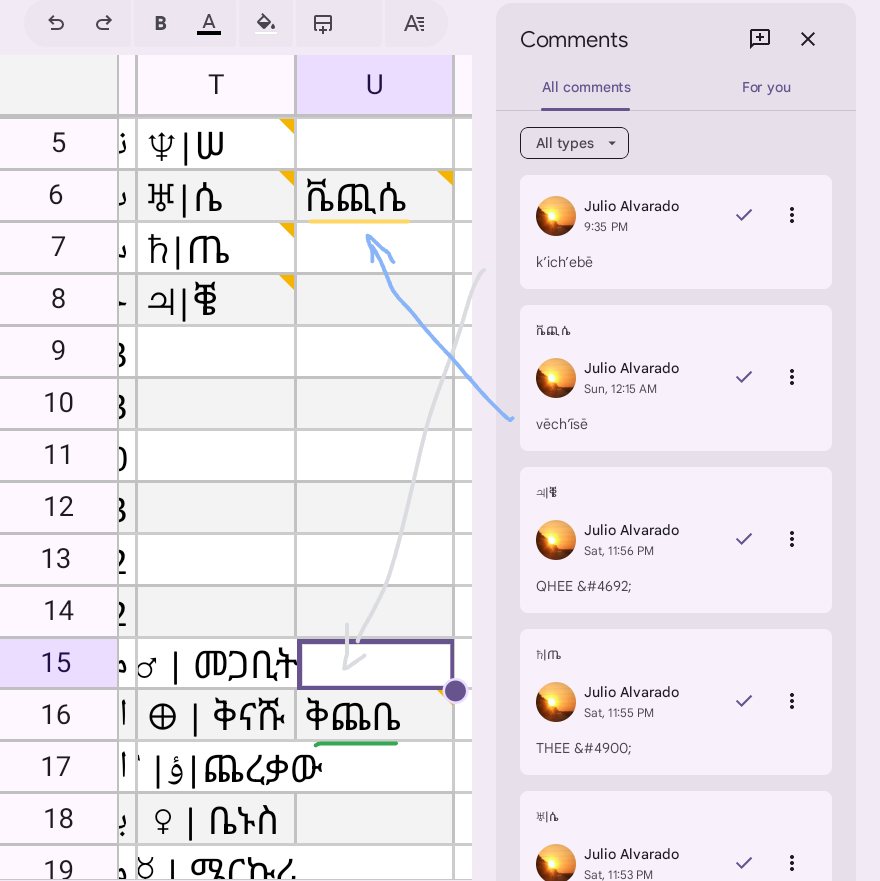
Task: Select cell T7 with the Saturn symbol
Action: pyautogui.click(x=216, y=248)
